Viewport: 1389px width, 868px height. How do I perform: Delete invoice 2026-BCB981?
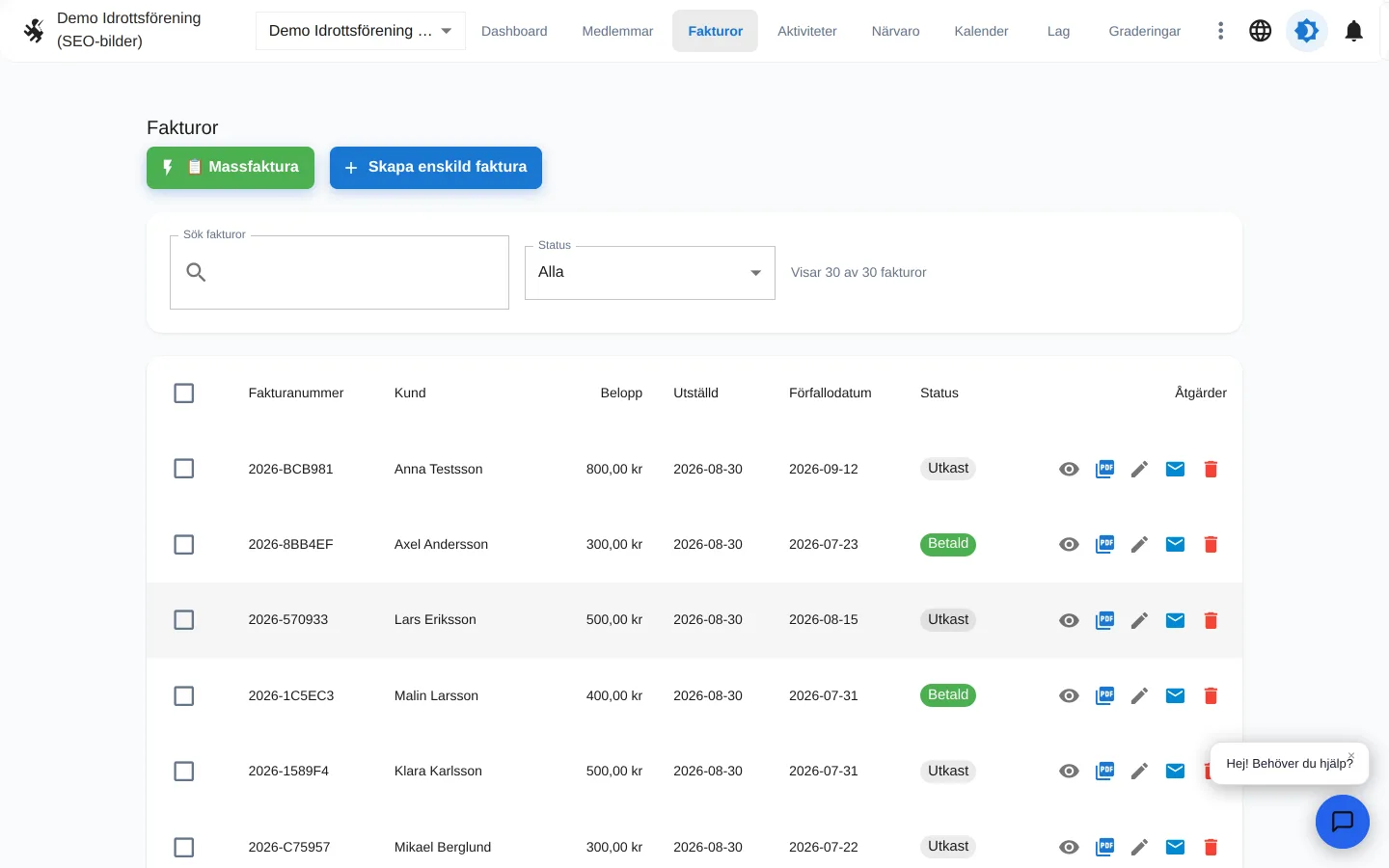pos(1211,470)
